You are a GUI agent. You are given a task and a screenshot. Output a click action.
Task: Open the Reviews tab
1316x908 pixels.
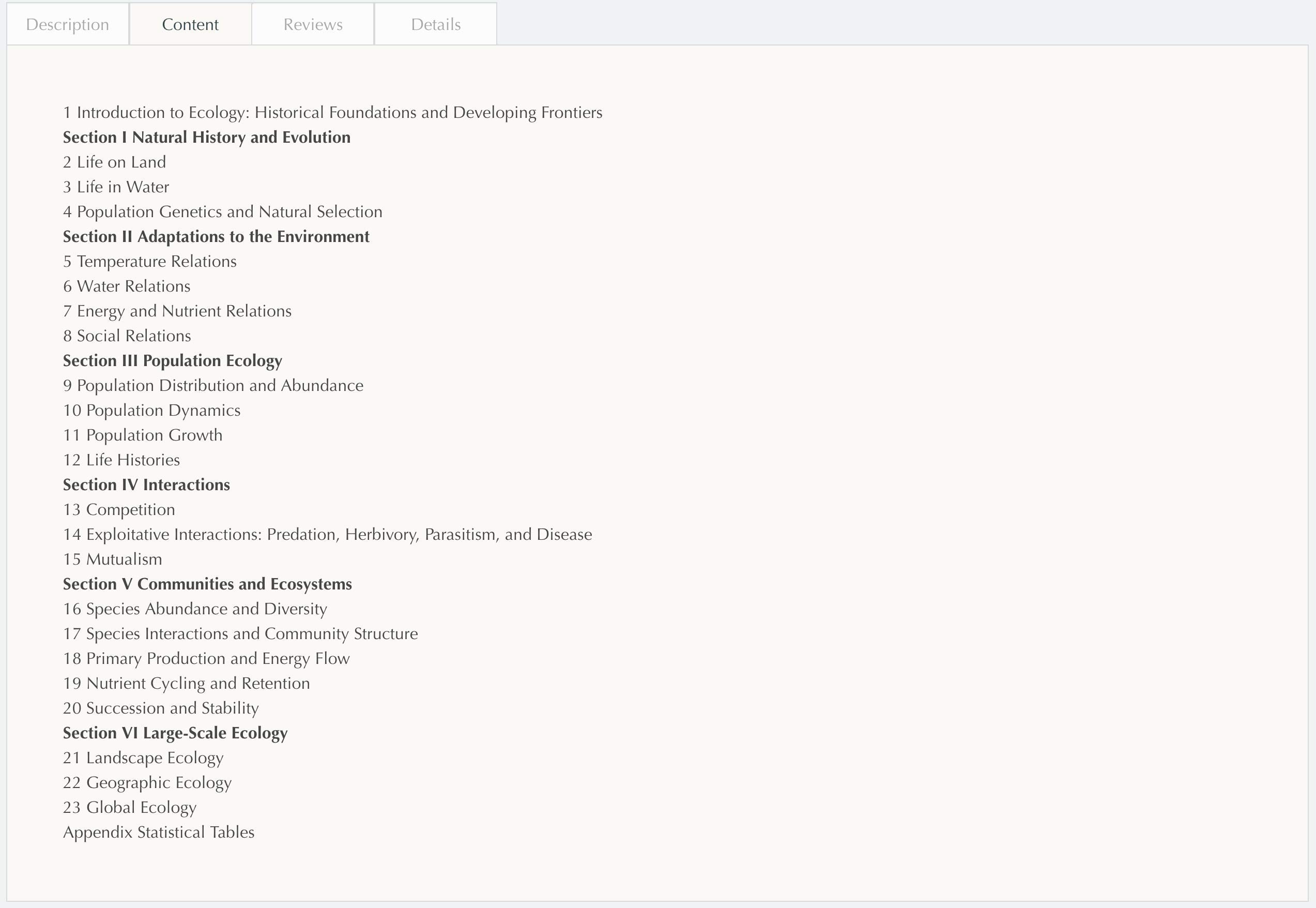(313, 24)
